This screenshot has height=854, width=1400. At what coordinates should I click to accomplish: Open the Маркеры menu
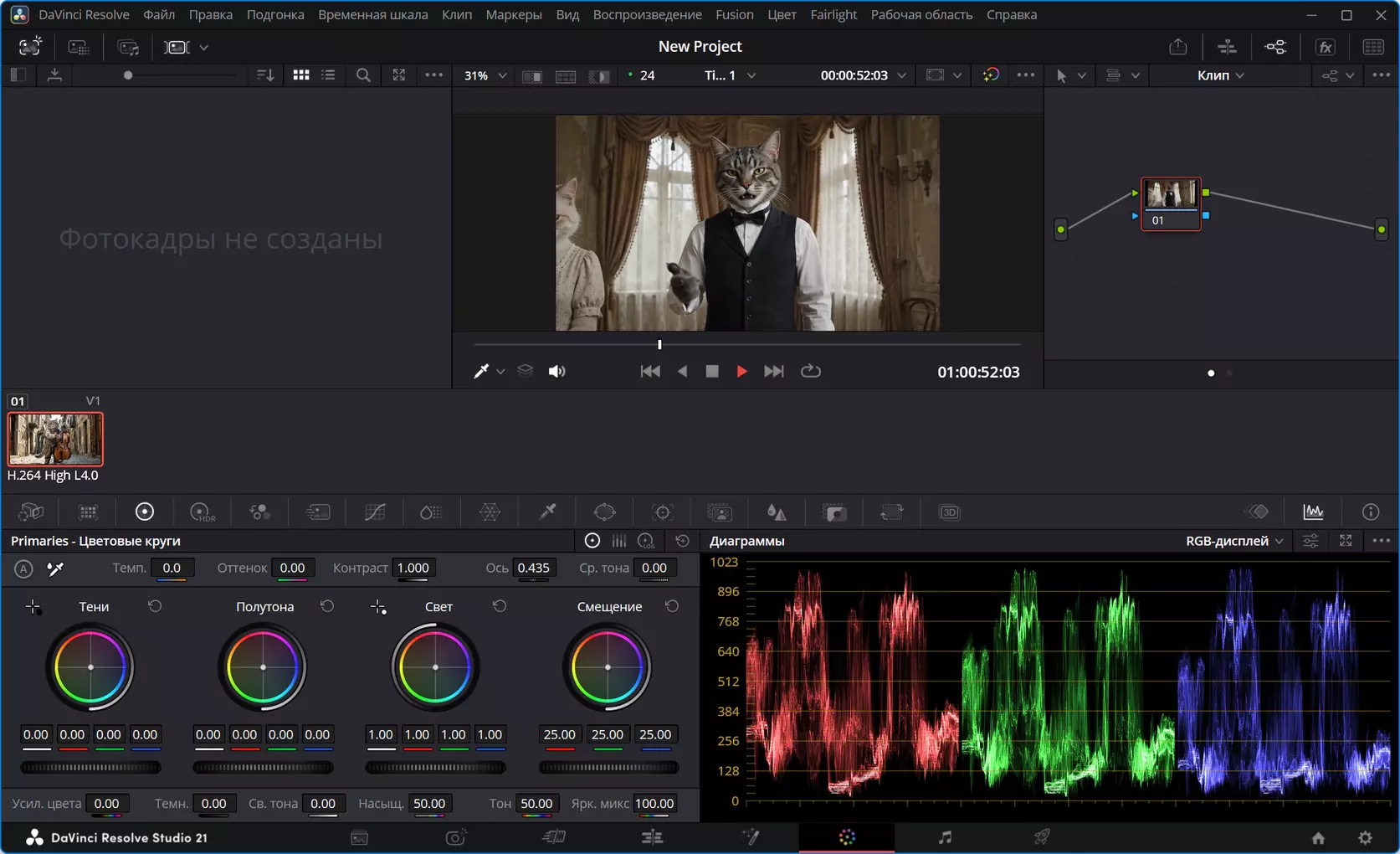tap(514, 14)
